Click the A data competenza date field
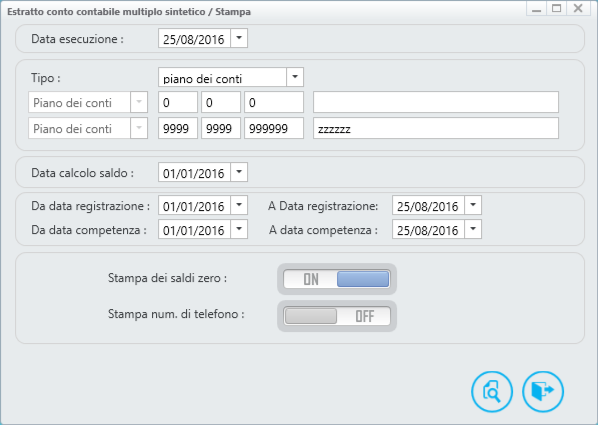 [428, 229]
